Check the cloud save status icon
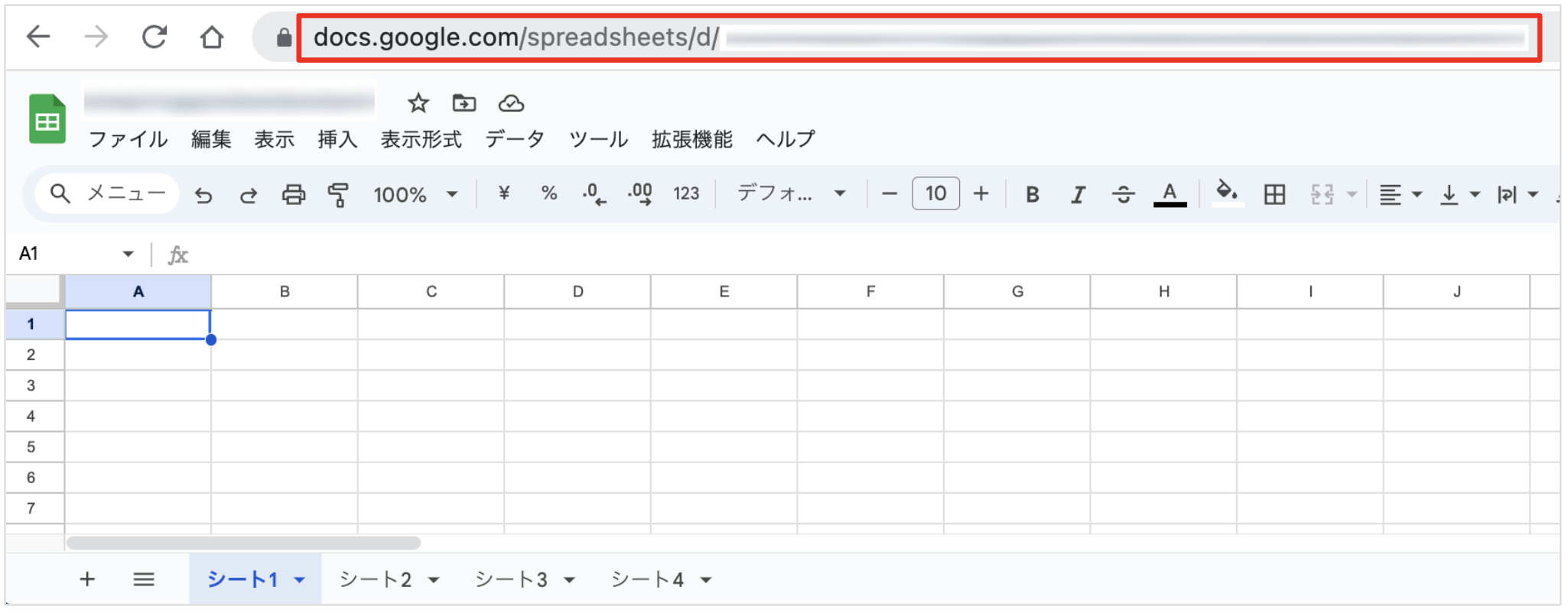This screenshot has height=613, width=1568. (x=511, y=102)
